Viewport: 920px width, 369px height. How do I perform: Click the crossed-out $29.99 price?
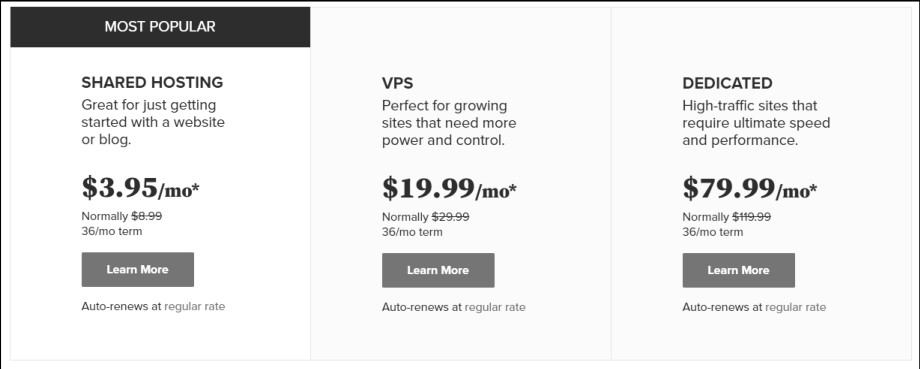(451, 216)
